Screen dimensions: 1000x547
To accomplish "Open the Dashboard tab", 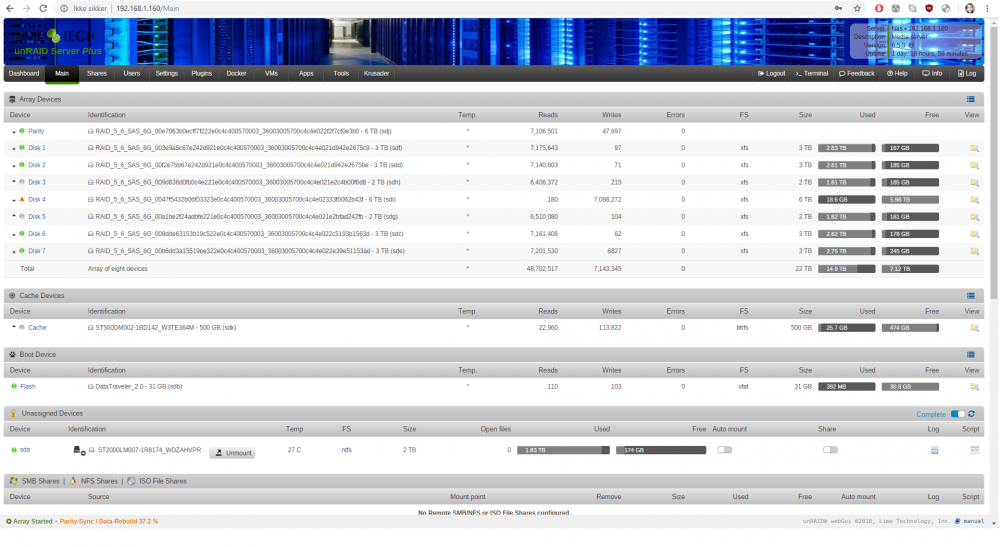I will coord(24,73).
